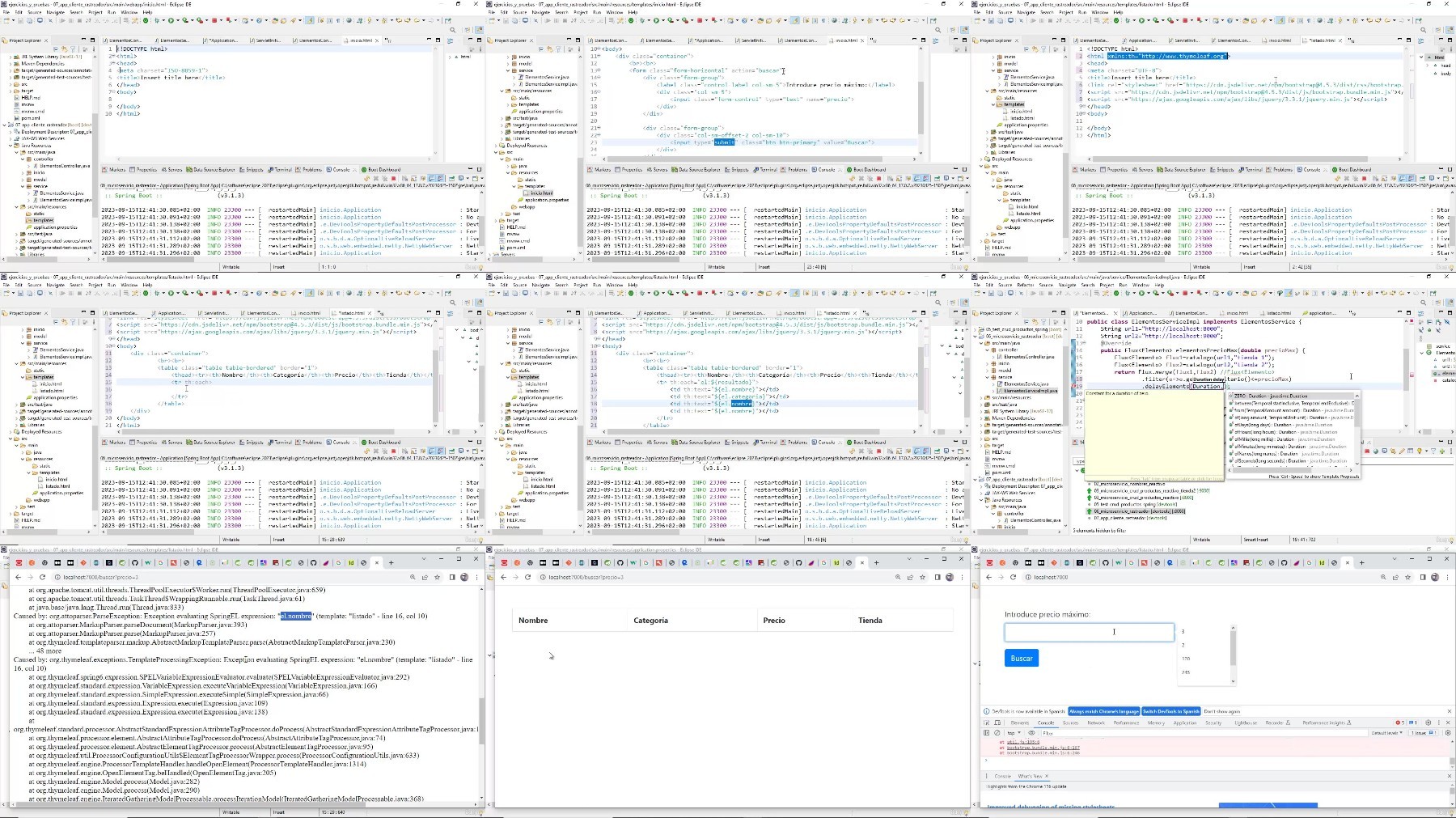Open the Refactor menu in Eclipse
The height and width of the screenshot is (818, 1456).
pyautogui.click(x=1025, y=285)
